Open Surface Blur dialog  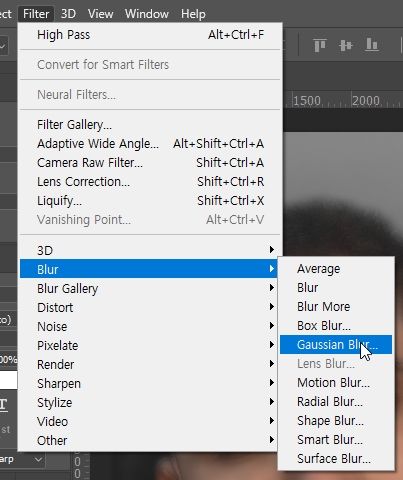pos(336,459)
